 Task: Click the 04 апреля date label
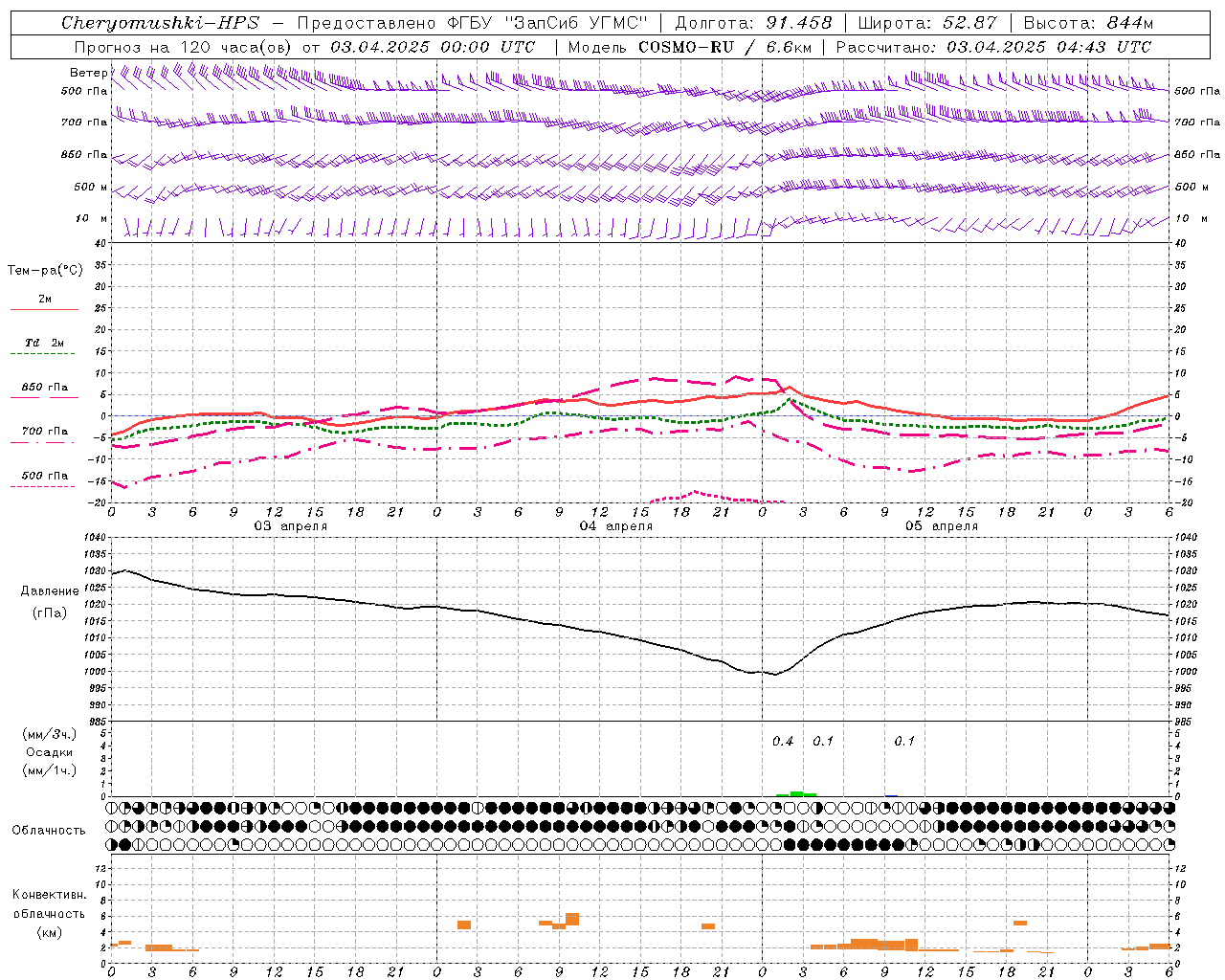616,526
